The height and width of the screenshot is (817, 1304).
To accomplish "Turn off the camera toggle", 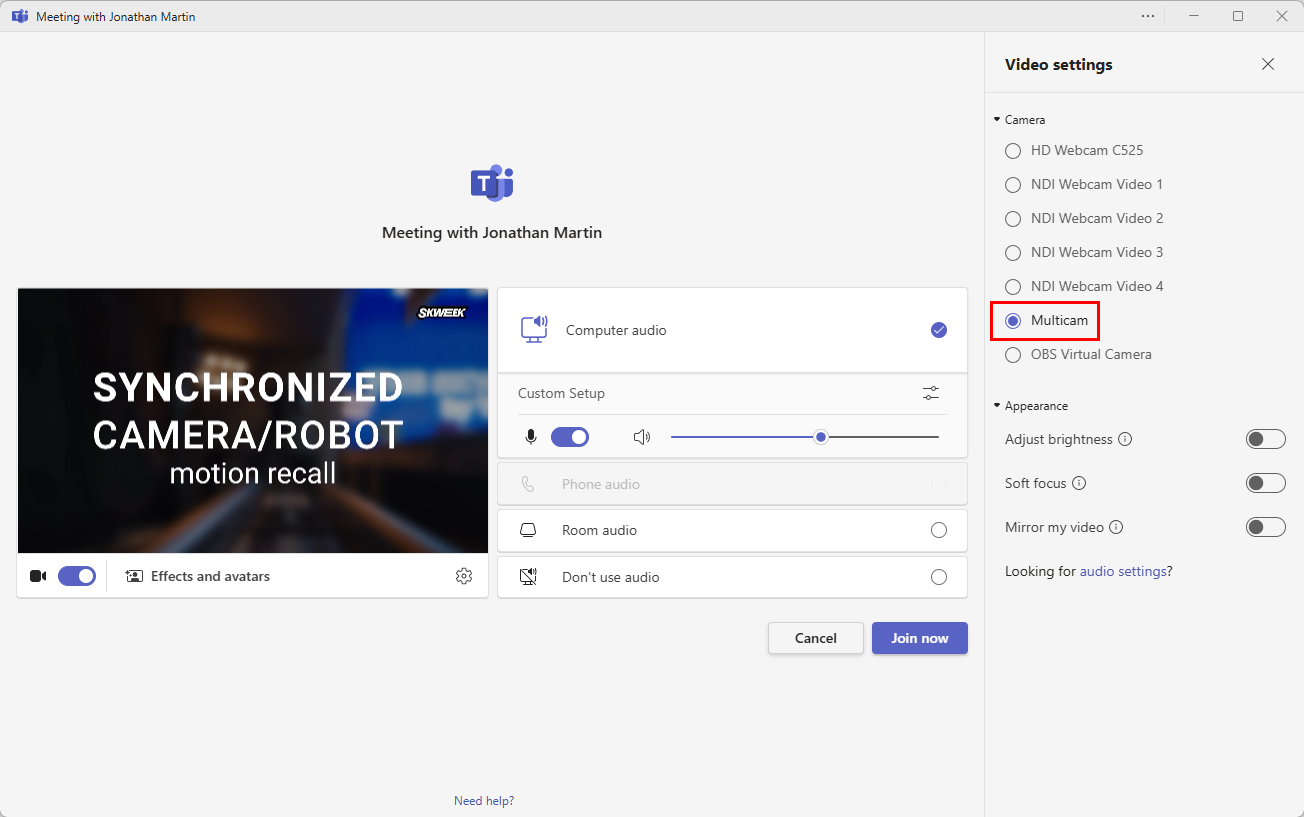I will 77,576.
